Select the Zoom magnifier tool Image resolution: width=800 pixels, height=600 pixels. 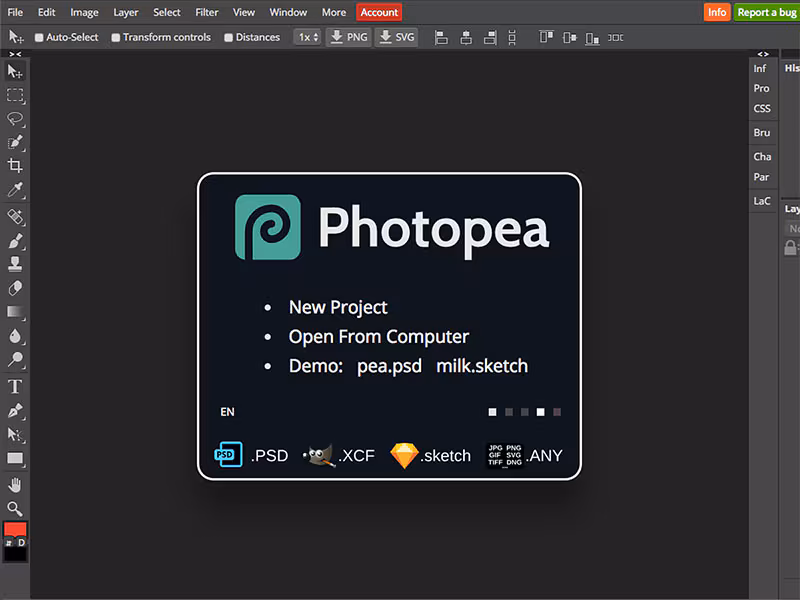(15, 509)
